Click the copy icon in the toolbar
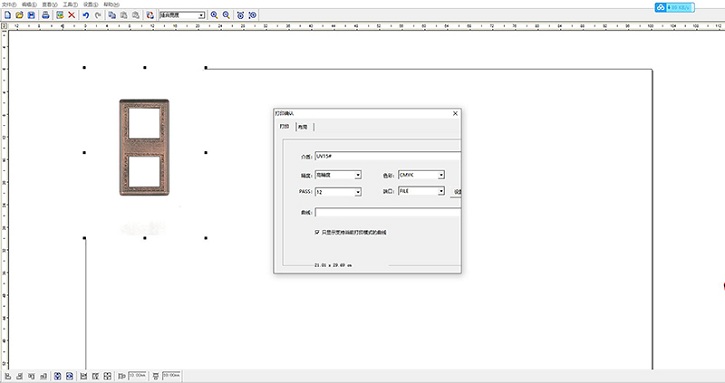Image resolution: width=725 pixels, height=383 pixels. coord(112,15)
